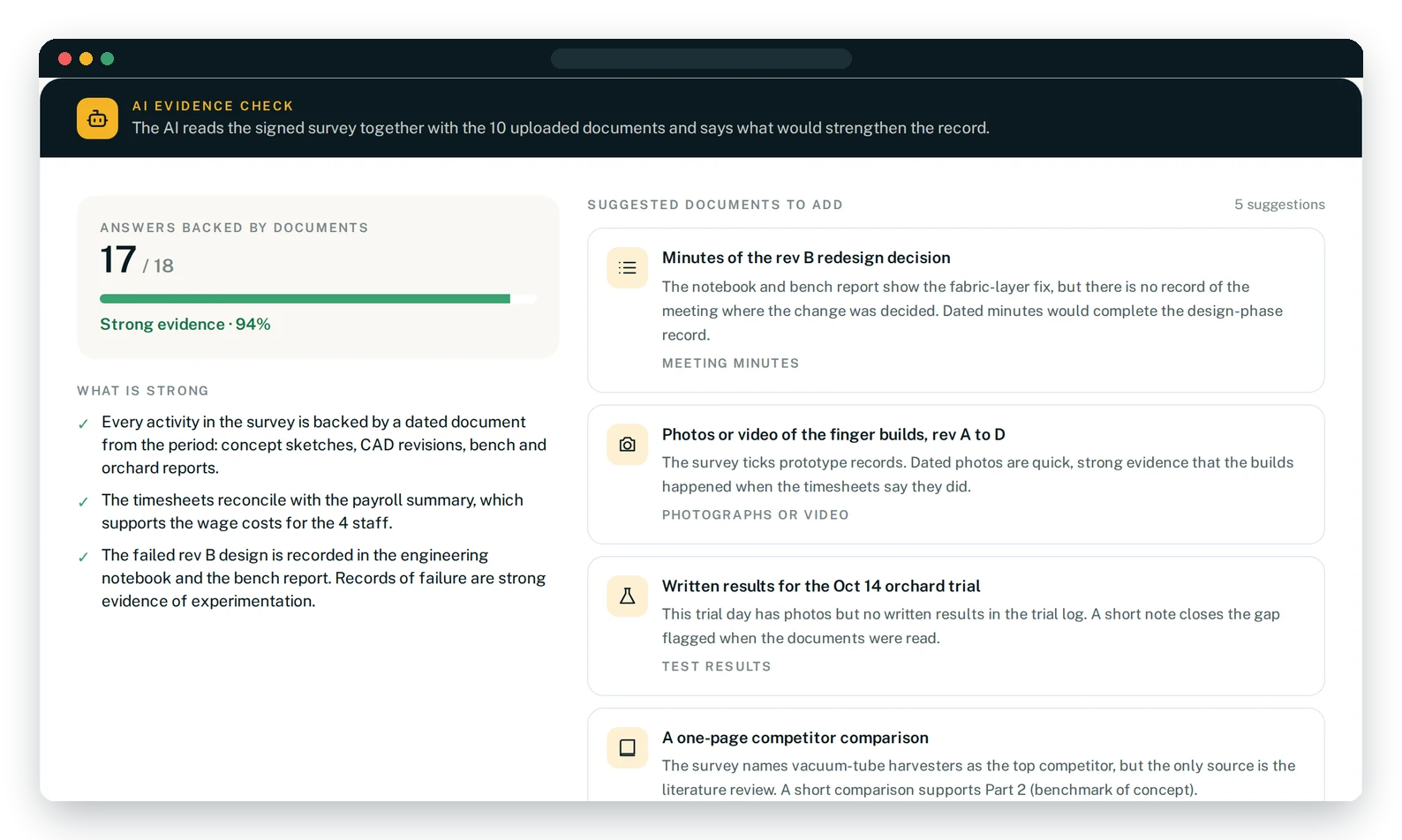The height and width of the screenshot is (840, 1402).
Task: Click the evidence strength progress bar
Action: click(318, 298)
